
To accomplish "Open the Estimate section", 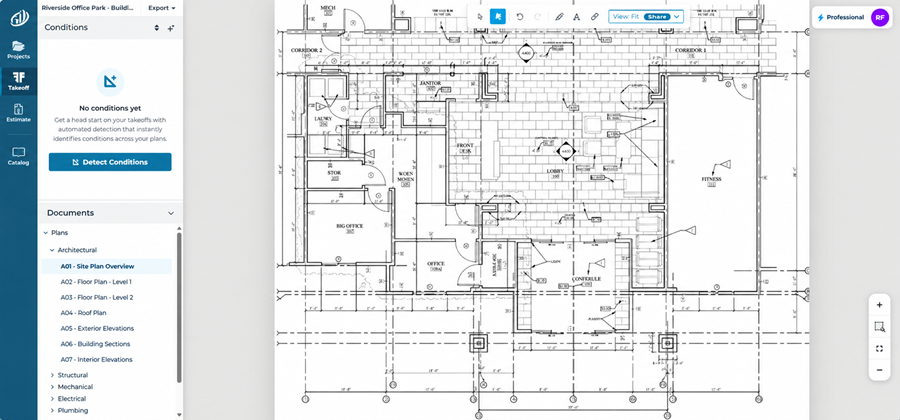I will coord(18,113).
